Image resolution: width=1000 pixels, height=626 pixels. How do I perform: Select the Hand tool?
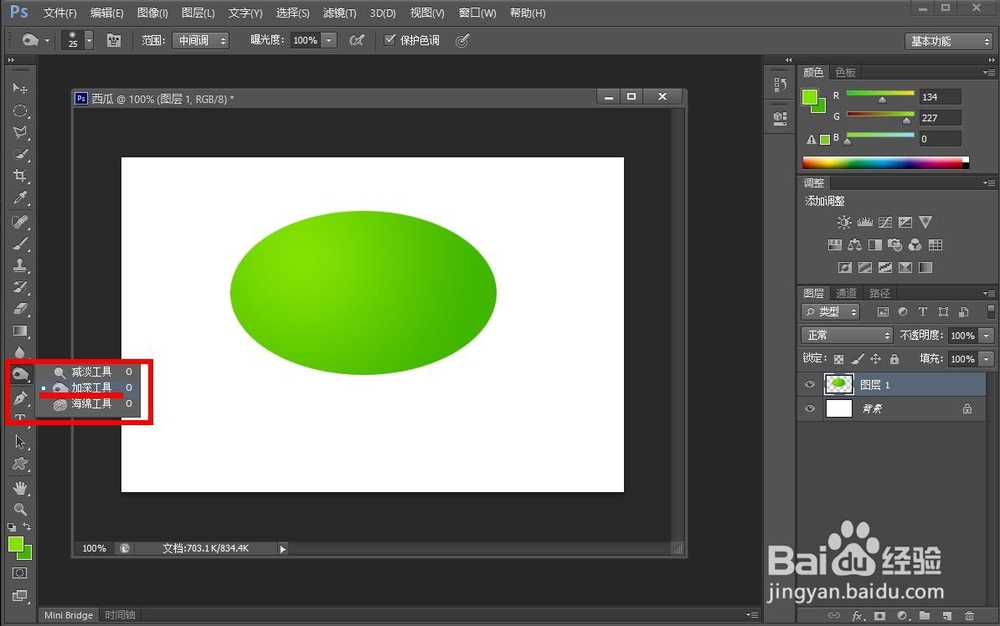click(20, 488)
